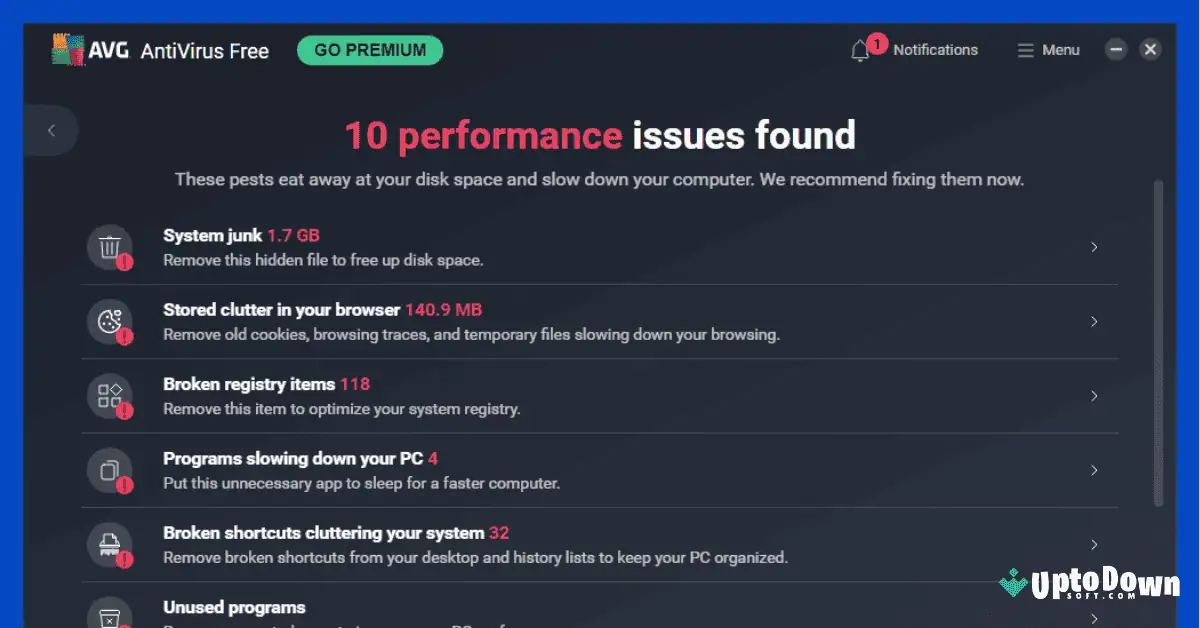Click the Broken registry items icon
The width and height of the screenshot is (1200, 628).
(111, 396)
